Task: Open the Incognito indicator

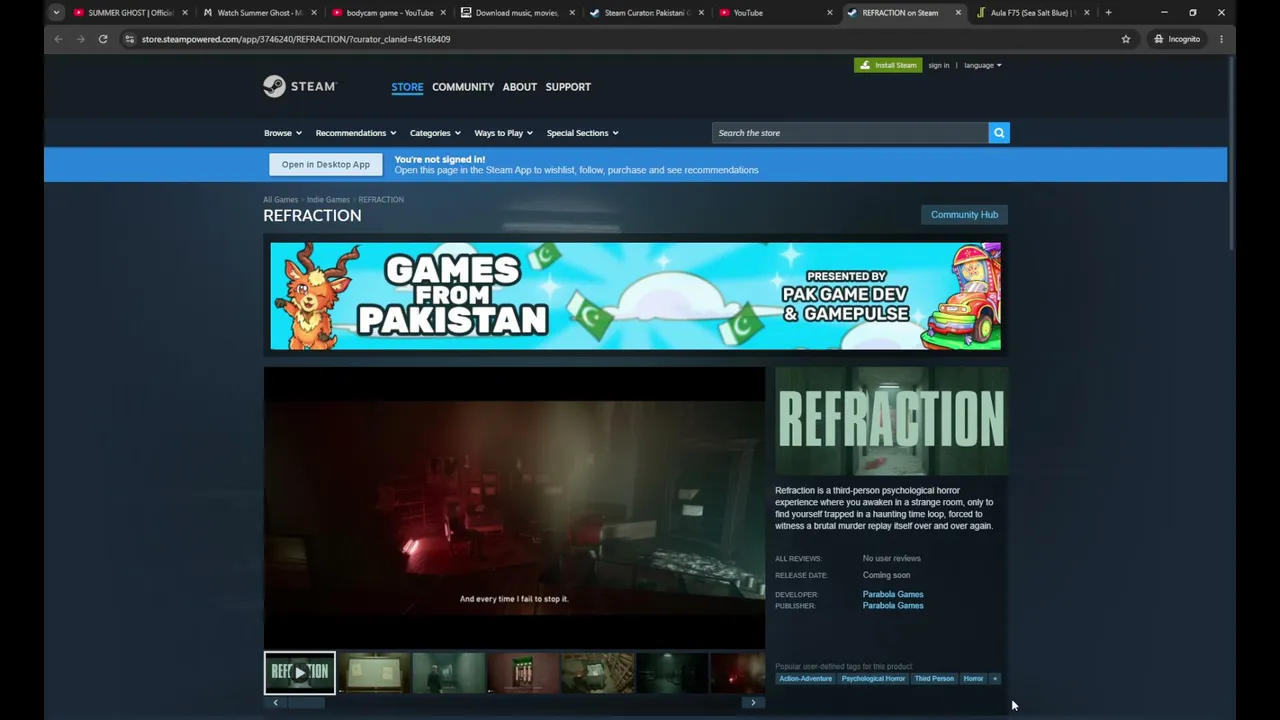Action: click(x=1177, y=39)
